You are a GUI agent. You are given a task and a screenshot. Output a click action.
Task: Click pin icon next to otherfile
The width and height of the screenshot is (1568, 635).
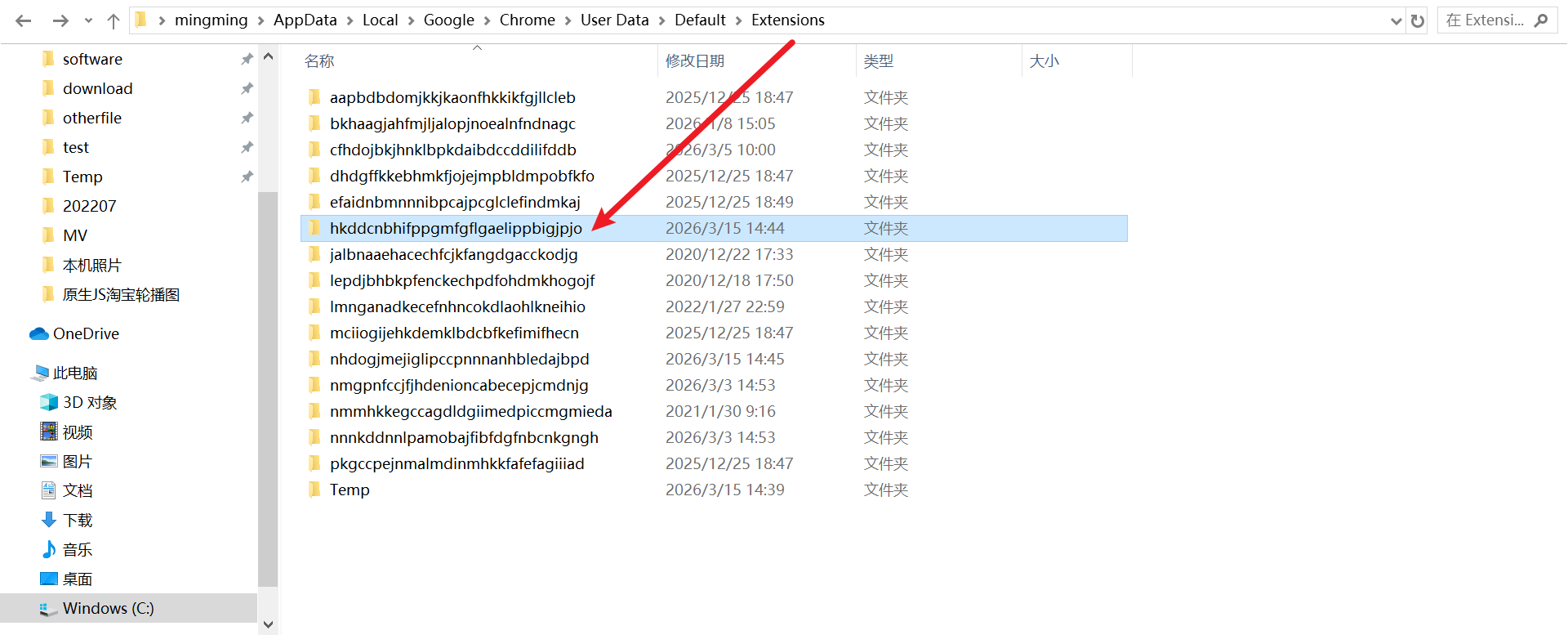(x=247, y=118)
